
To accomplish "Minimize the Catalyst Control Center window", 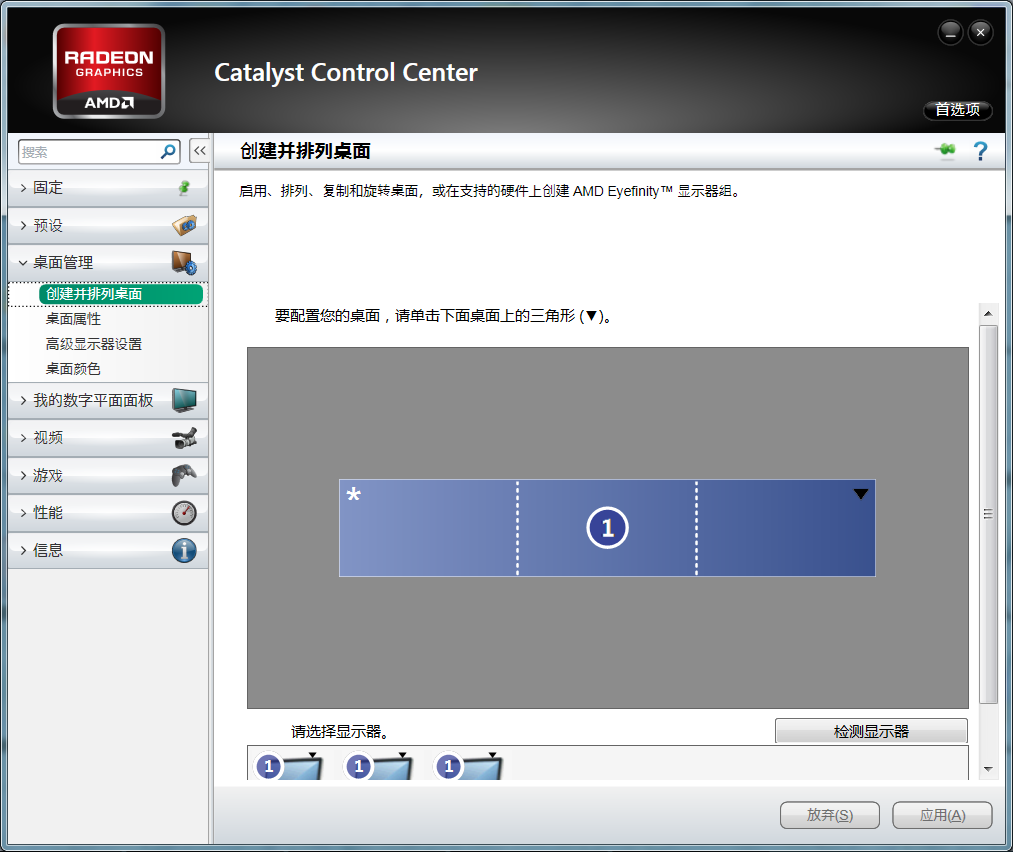I will (x=950, y=32).
